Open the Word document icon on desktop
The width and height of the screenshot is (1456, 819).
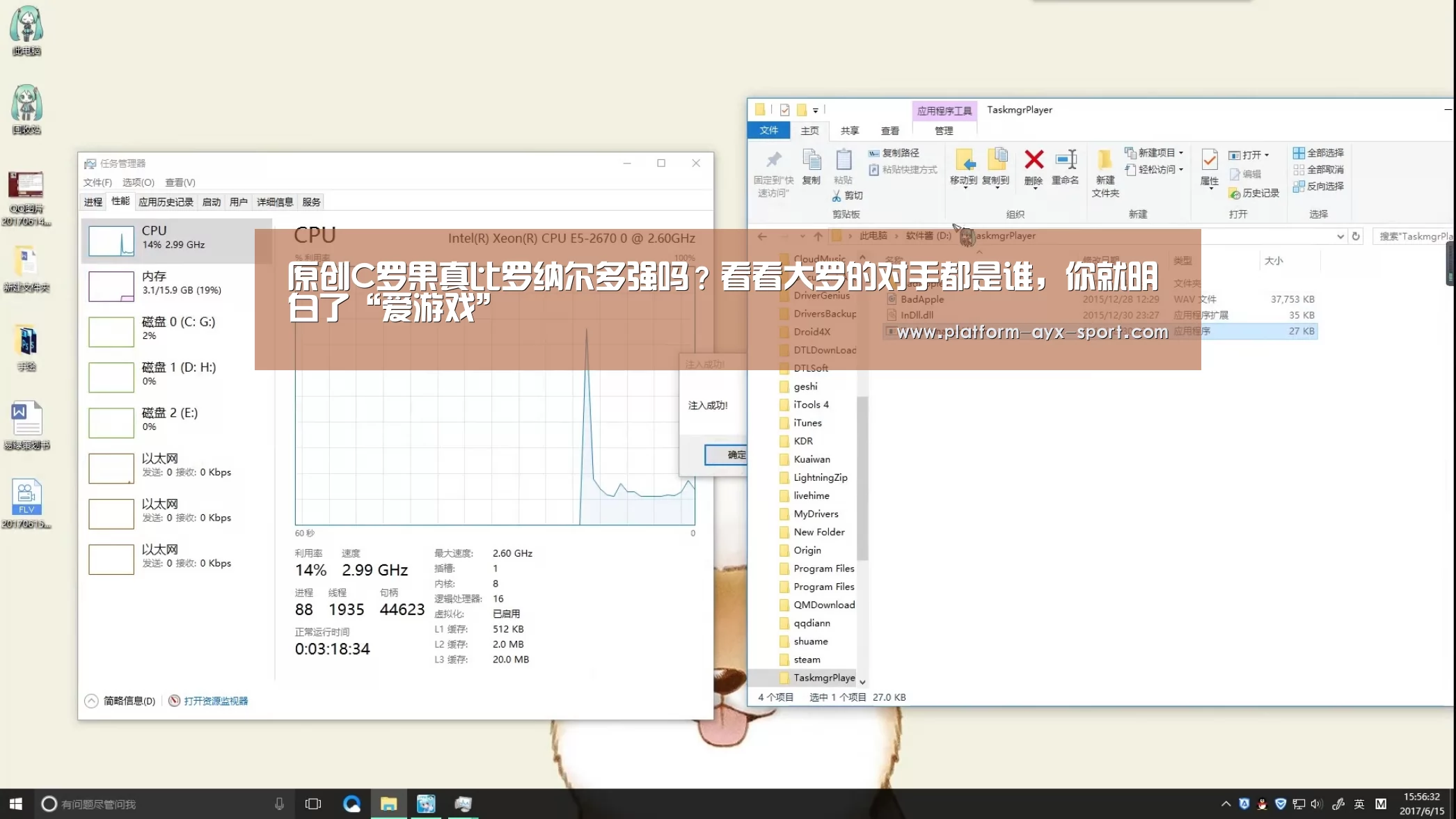[x=26, y=425]
